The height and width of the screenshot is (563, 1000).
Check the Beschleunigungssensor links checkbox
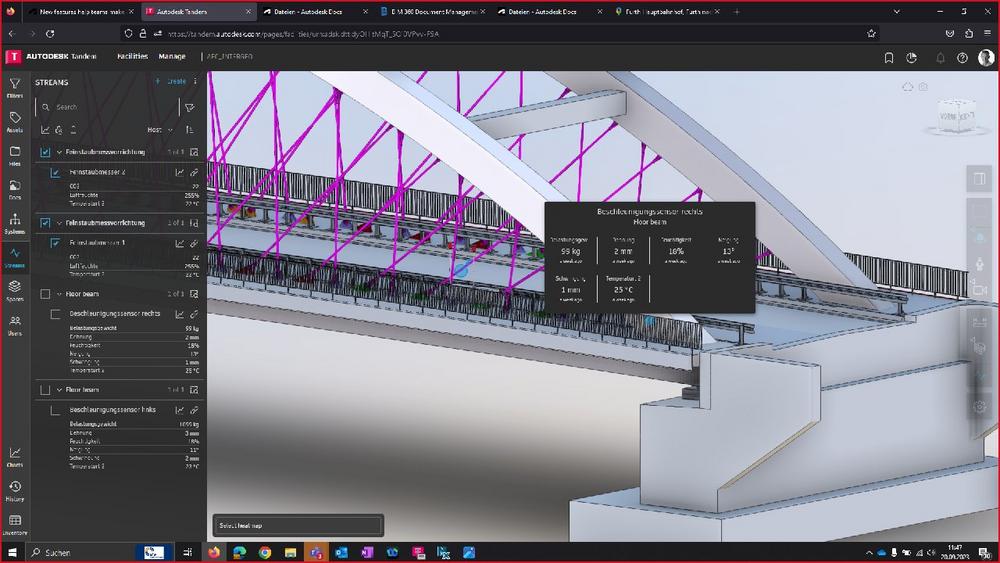[56, 410]
